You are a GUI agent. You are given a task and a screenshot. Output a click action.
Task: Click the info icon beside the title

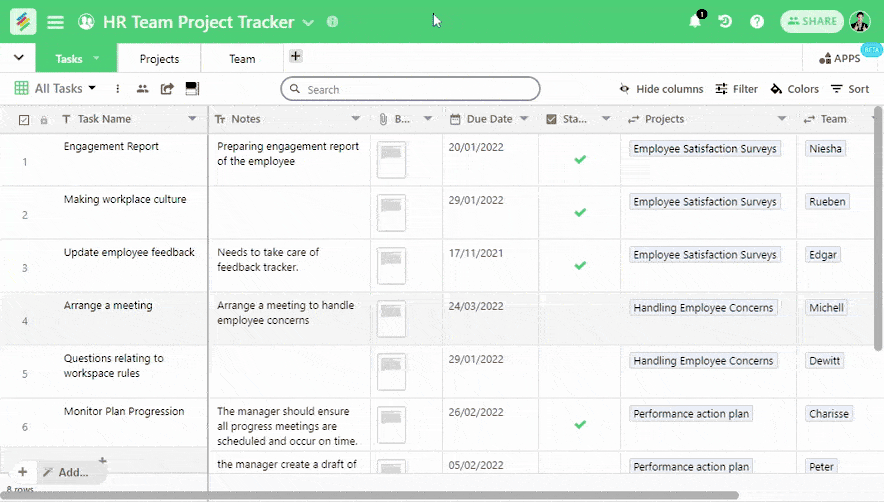coord(333,22)
